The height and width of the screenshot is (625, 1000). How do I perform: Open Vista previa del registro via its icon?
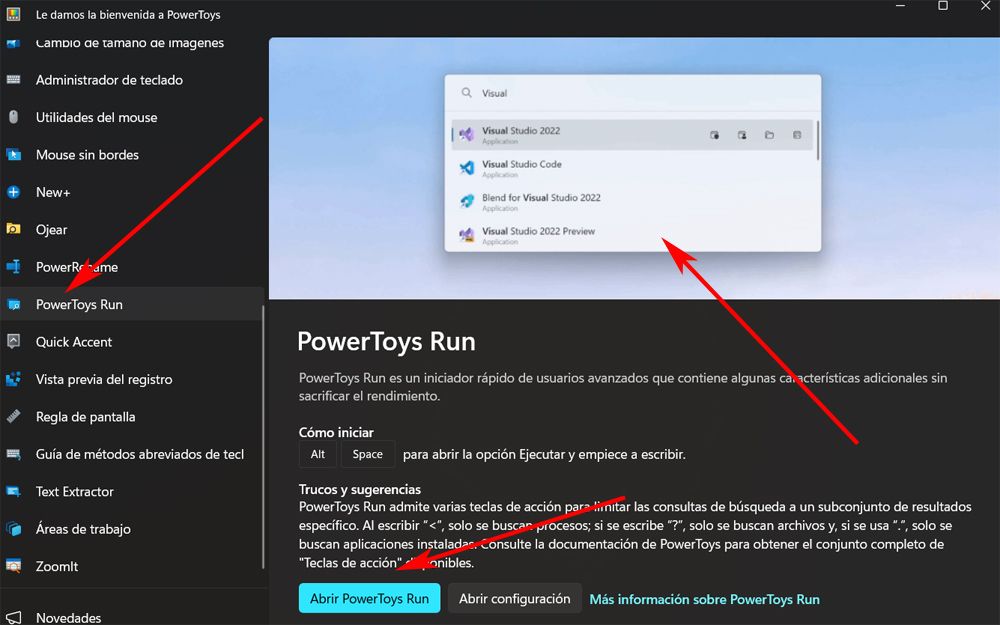(14, 379)
